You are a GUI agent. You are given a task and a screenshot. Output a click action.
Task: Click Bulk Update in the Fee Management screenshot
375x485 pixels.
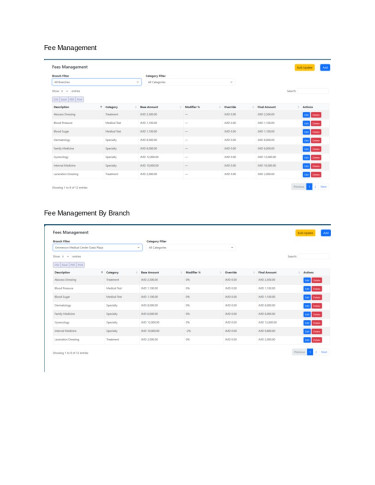coord(304,67)
